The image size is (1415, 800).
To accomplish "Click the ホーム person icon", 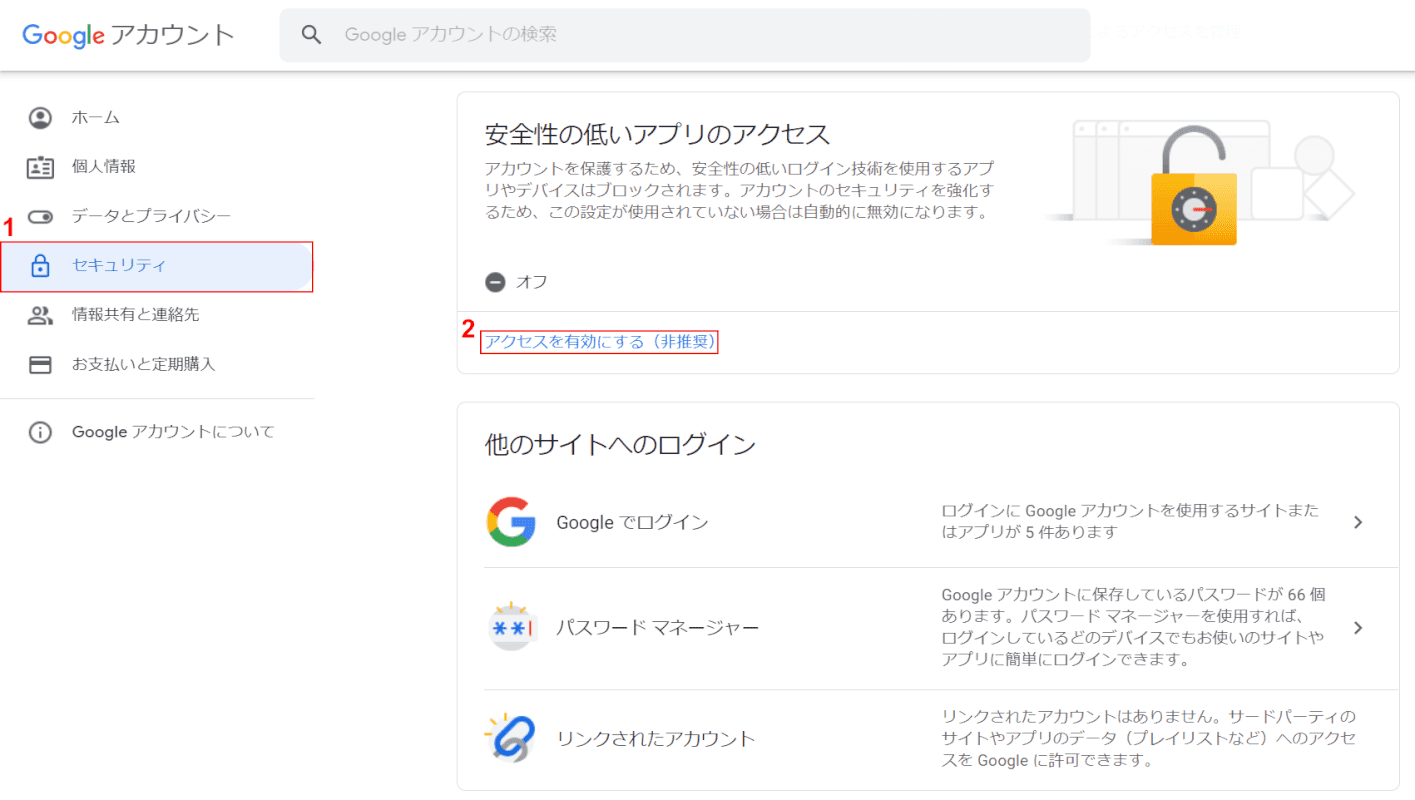I will pos(40,118).
